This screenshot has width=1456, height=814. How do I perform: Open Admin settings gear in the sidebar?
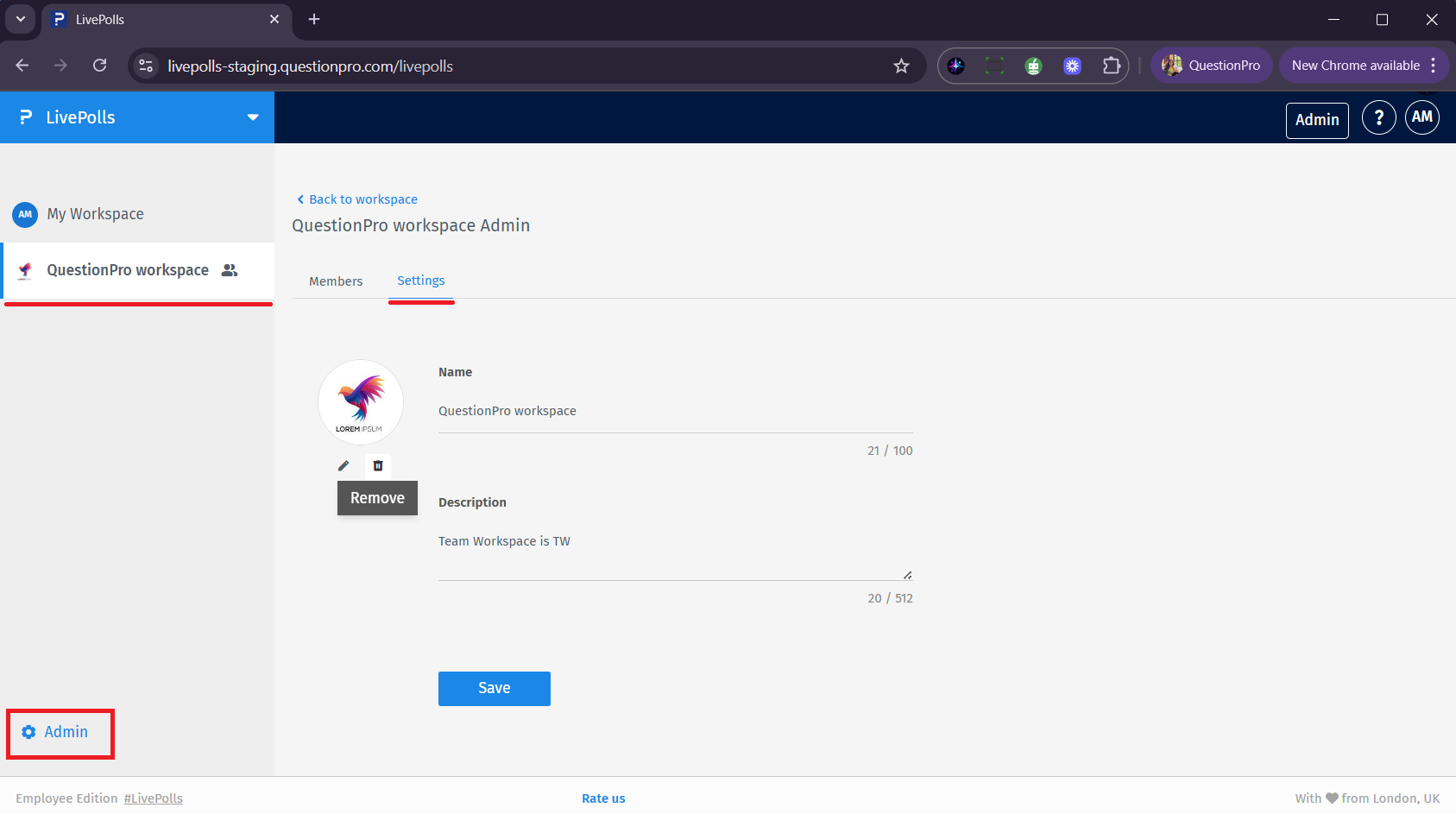[28, 732]
